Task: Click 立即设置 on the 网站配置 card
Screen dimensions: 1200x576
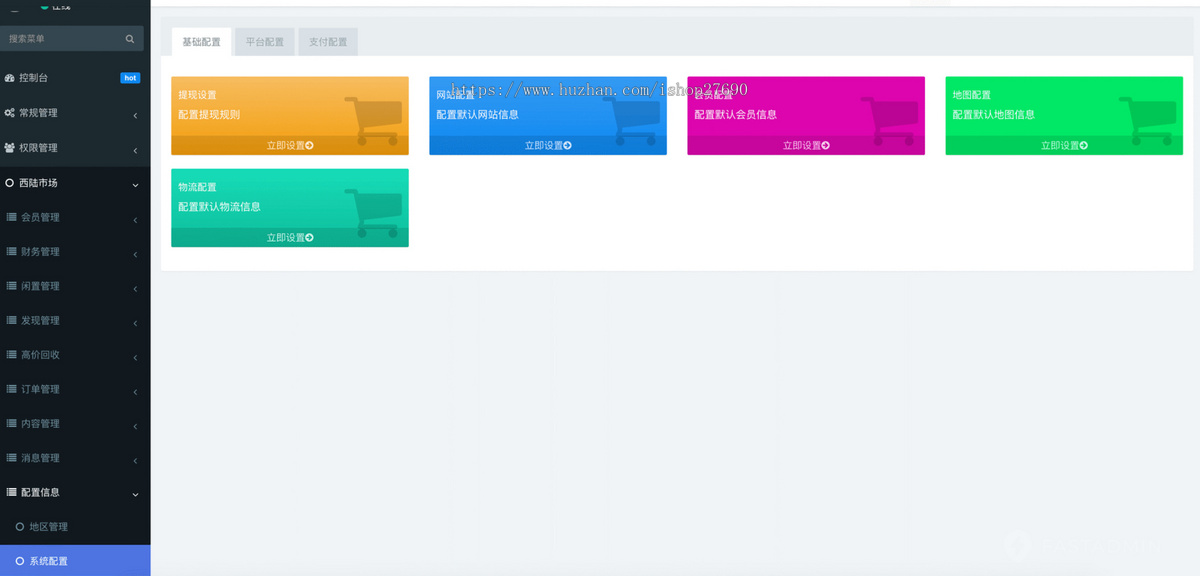Action: tap(548, 145)
